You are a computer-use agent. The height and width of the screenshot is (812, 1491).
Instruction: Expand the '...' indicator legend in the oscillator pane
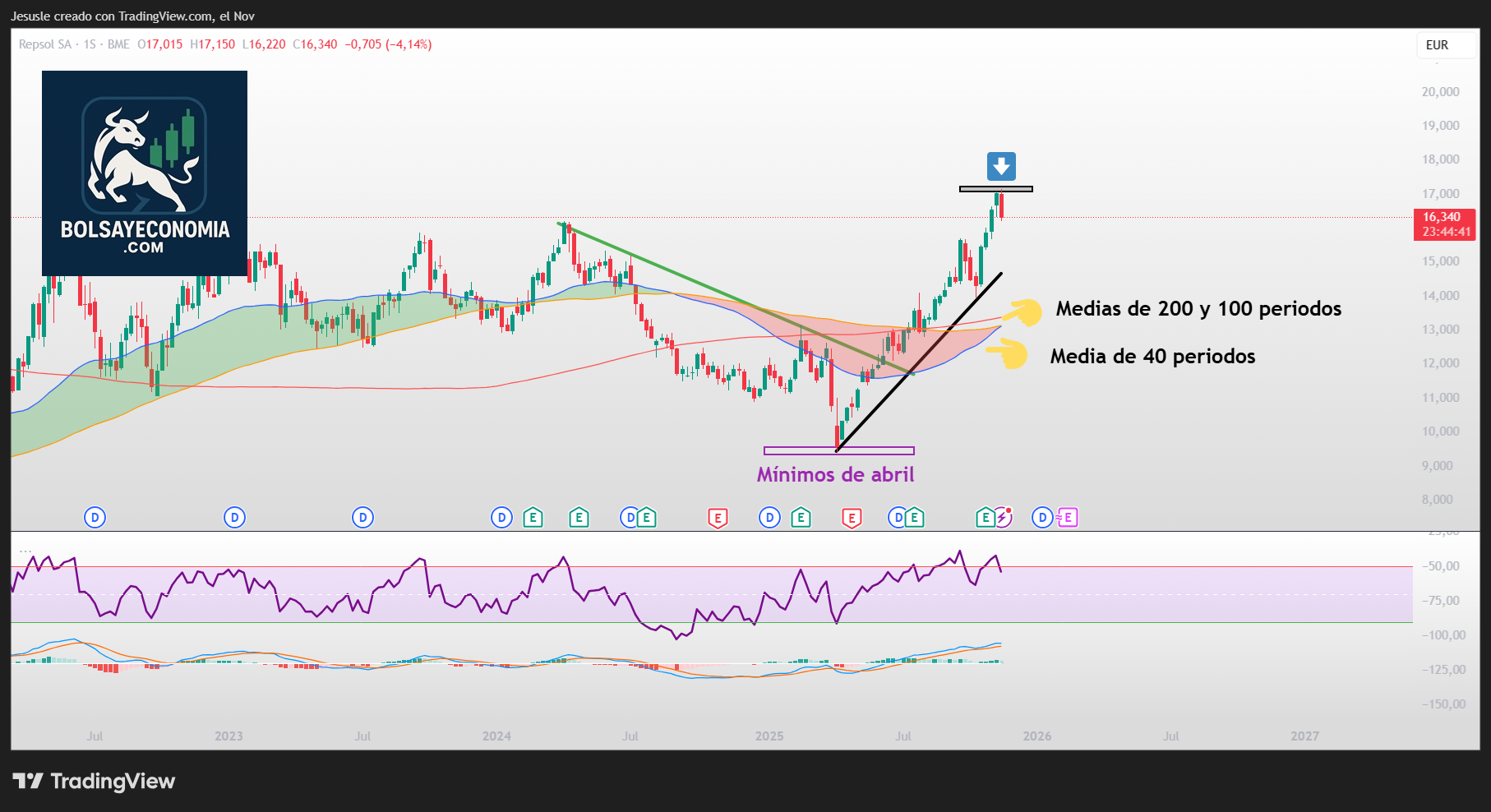(x=25, y=551)
